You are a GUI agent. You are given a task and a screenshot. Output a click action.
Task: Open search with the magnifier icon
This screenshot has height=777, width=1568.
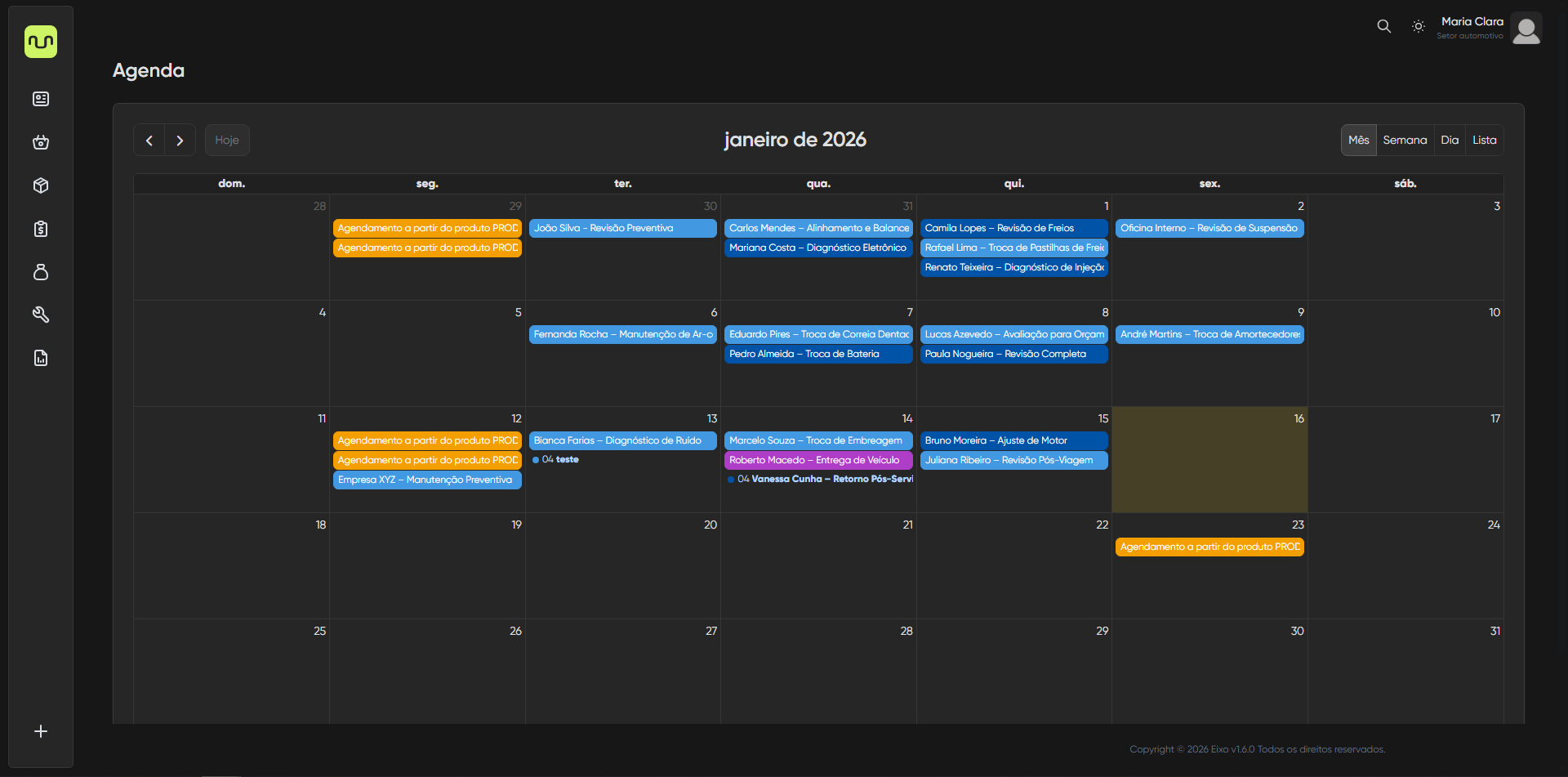click(1383, 26)
